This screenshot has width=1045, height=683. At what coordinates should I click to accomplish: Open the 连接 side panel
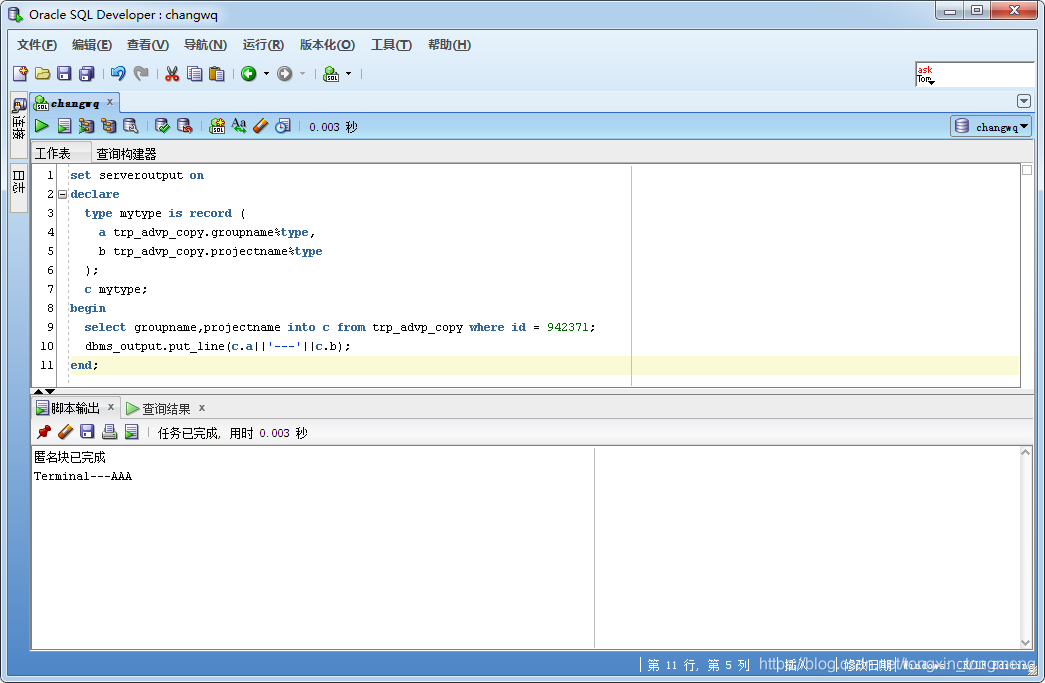[19, 124]
